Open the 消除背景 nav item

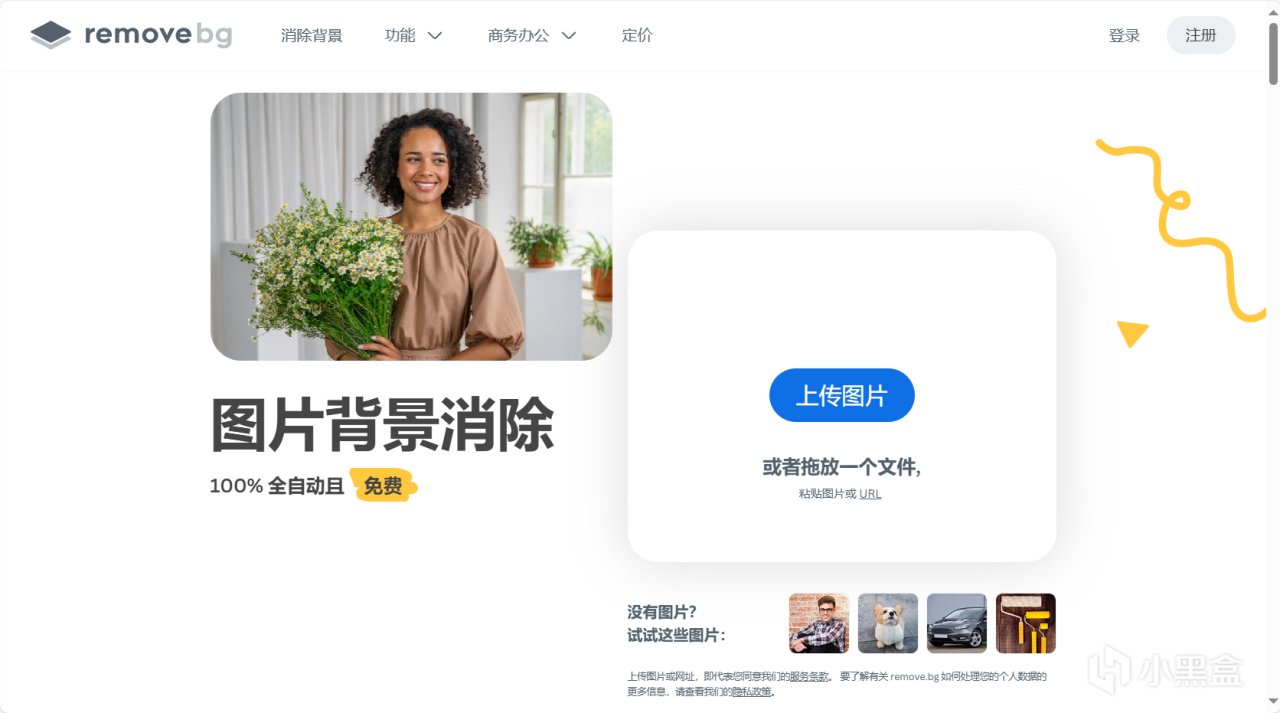(x=312, y=35)
